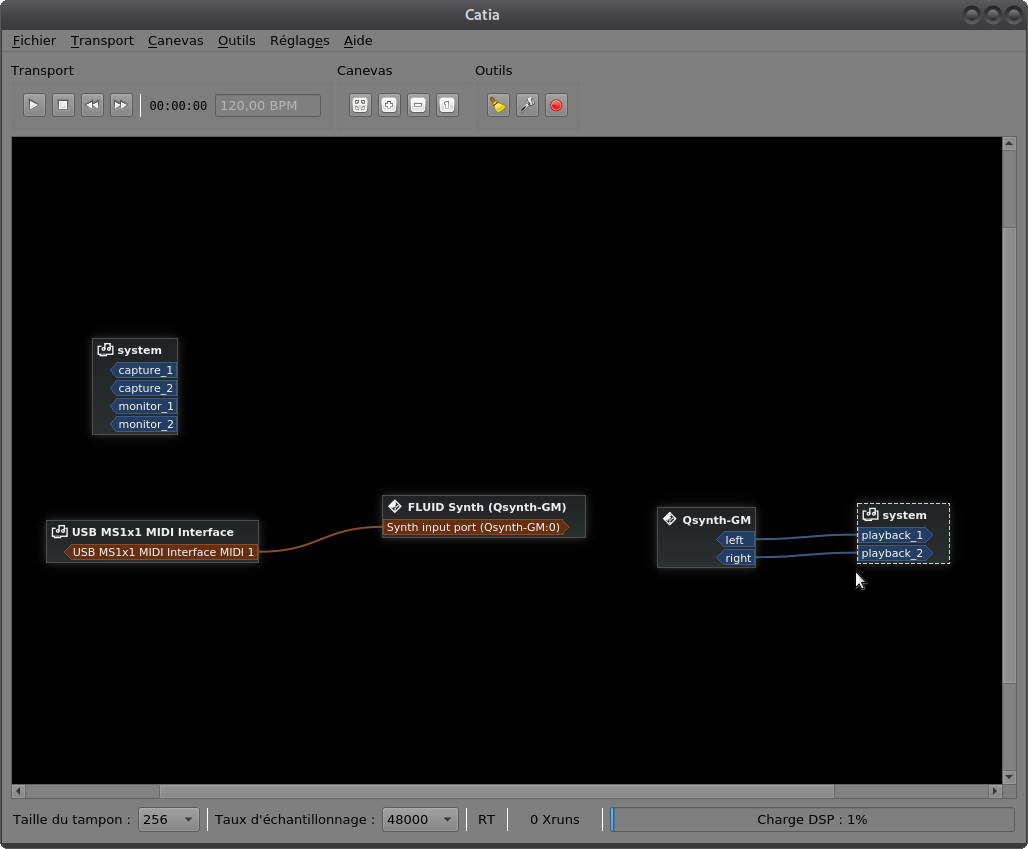
Task: Open the Taille du tampon dropdown
Action: [x=168, y=819]
